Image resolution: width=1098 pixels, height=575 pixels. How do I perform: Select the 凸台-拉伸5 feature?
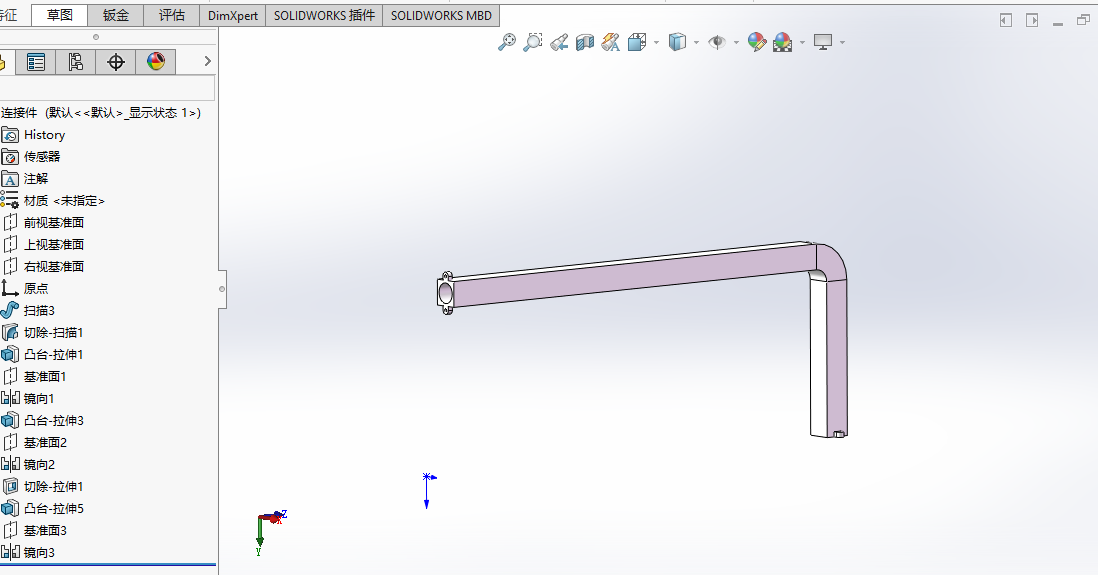click(53, 508)
